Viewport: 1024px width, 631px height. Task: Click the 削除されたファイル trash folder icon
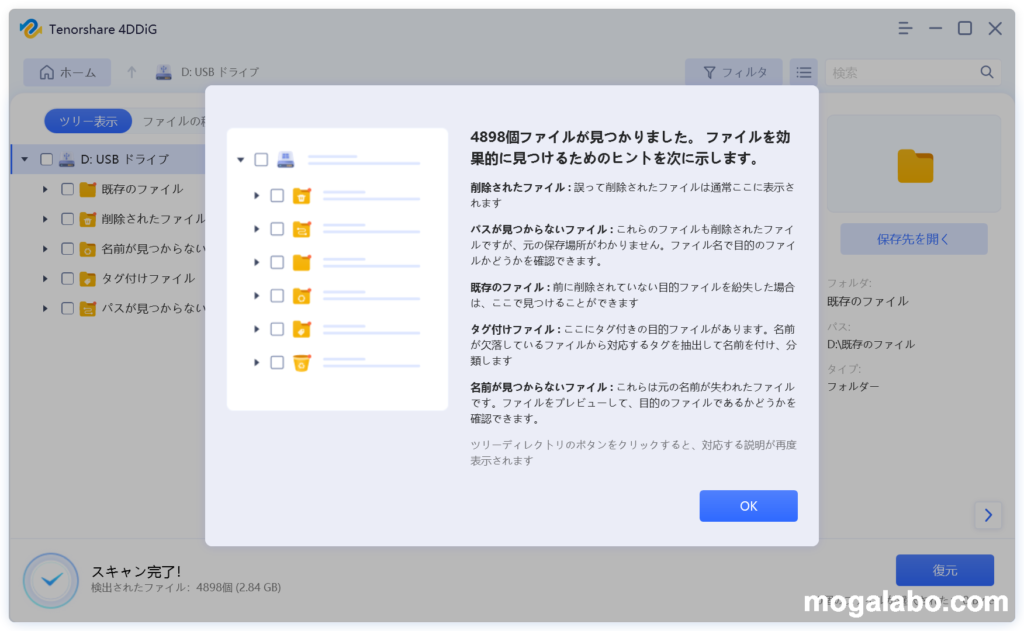[87, 219]
